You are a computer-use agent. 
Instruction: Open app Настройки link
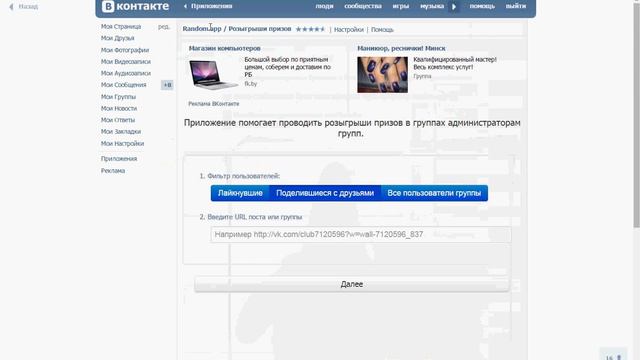(349, 30)
